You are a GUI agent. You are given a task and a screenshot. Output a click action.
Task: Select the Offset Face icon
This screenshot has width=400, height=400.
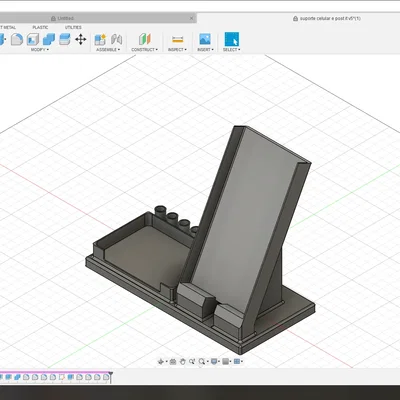tap(65, 39)
